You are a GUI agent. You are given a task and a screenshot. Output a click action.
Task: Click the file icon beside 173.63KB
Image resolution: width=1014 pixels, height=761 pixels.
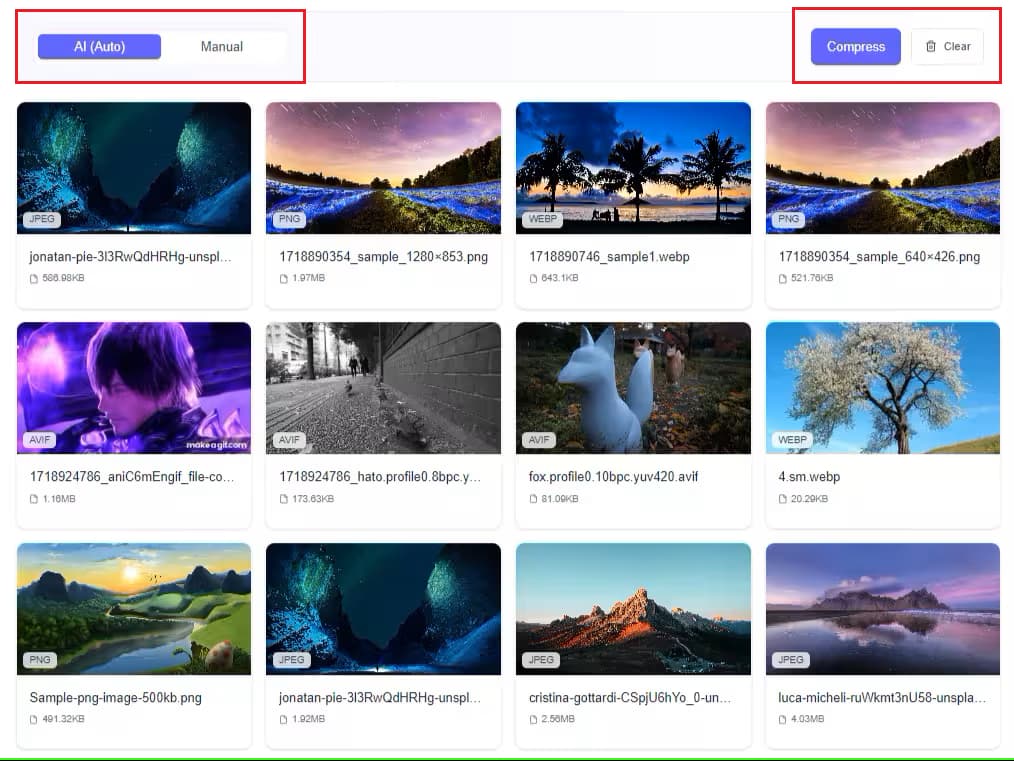point(283,499)
